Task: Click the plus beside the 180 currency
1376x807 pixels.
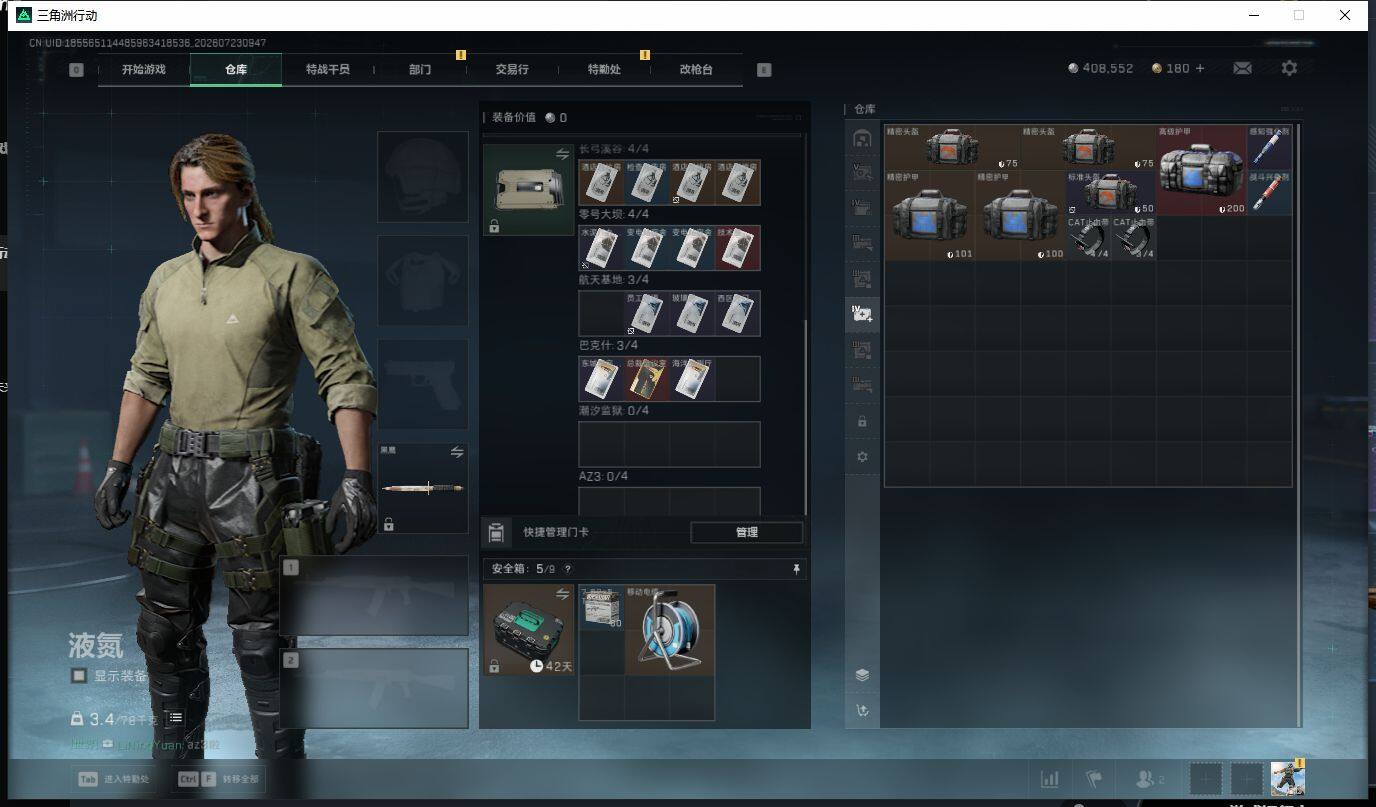Action: pos(1200,68)
